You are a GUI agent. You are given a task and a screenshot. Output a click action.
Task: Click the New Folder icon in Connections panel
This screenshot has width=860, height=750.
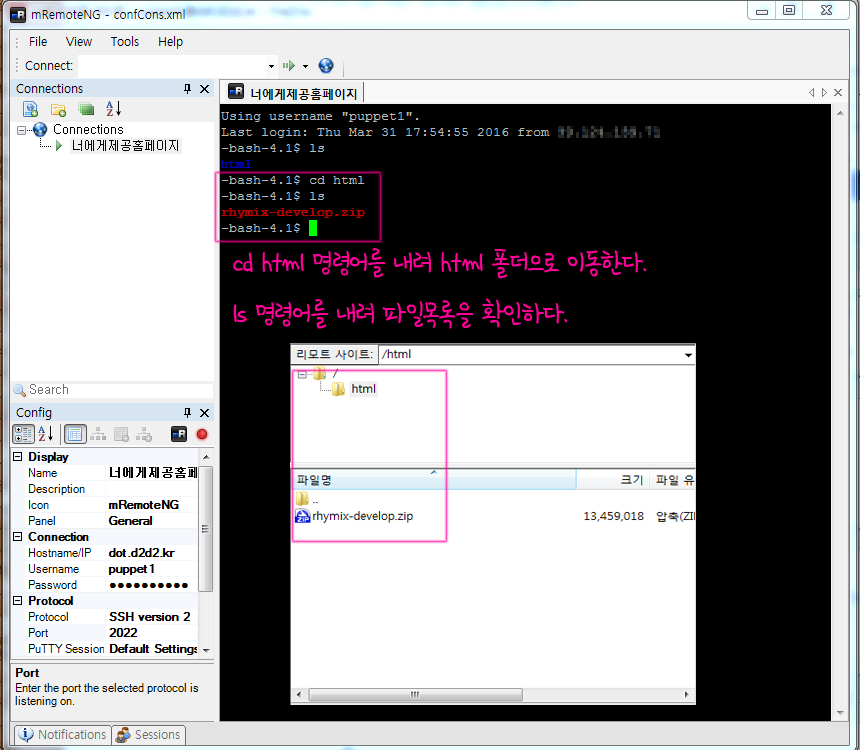coord(58,109)
